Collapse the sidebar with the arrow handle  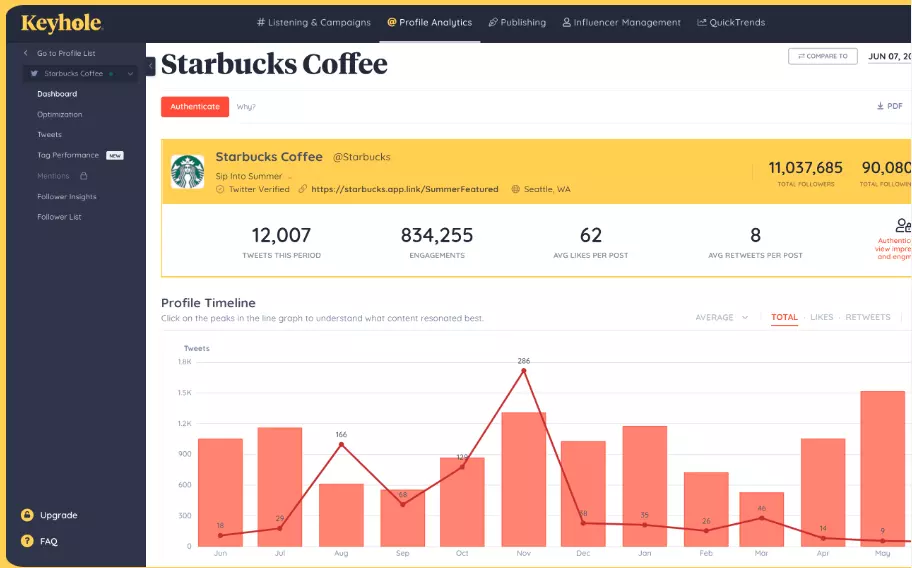click(x=151, y=66)
